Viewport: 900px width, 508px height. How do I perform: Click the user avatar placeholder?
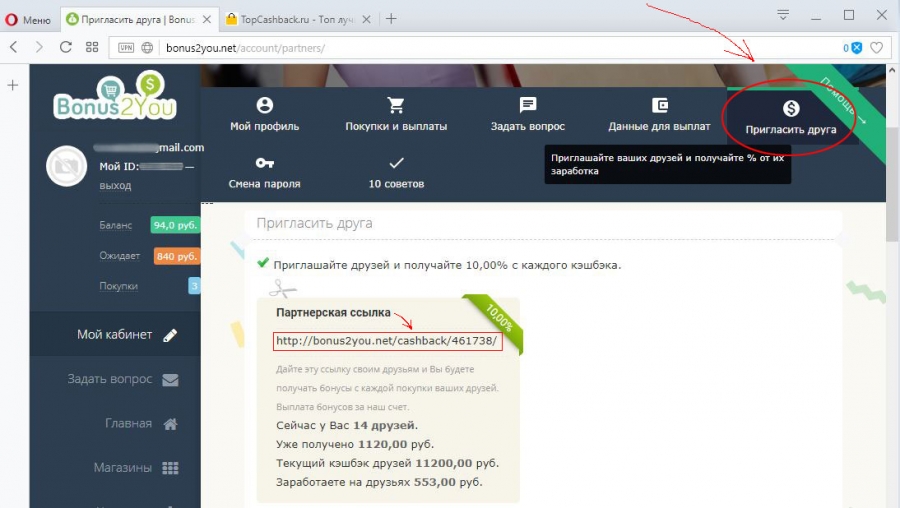coord(67,166)
